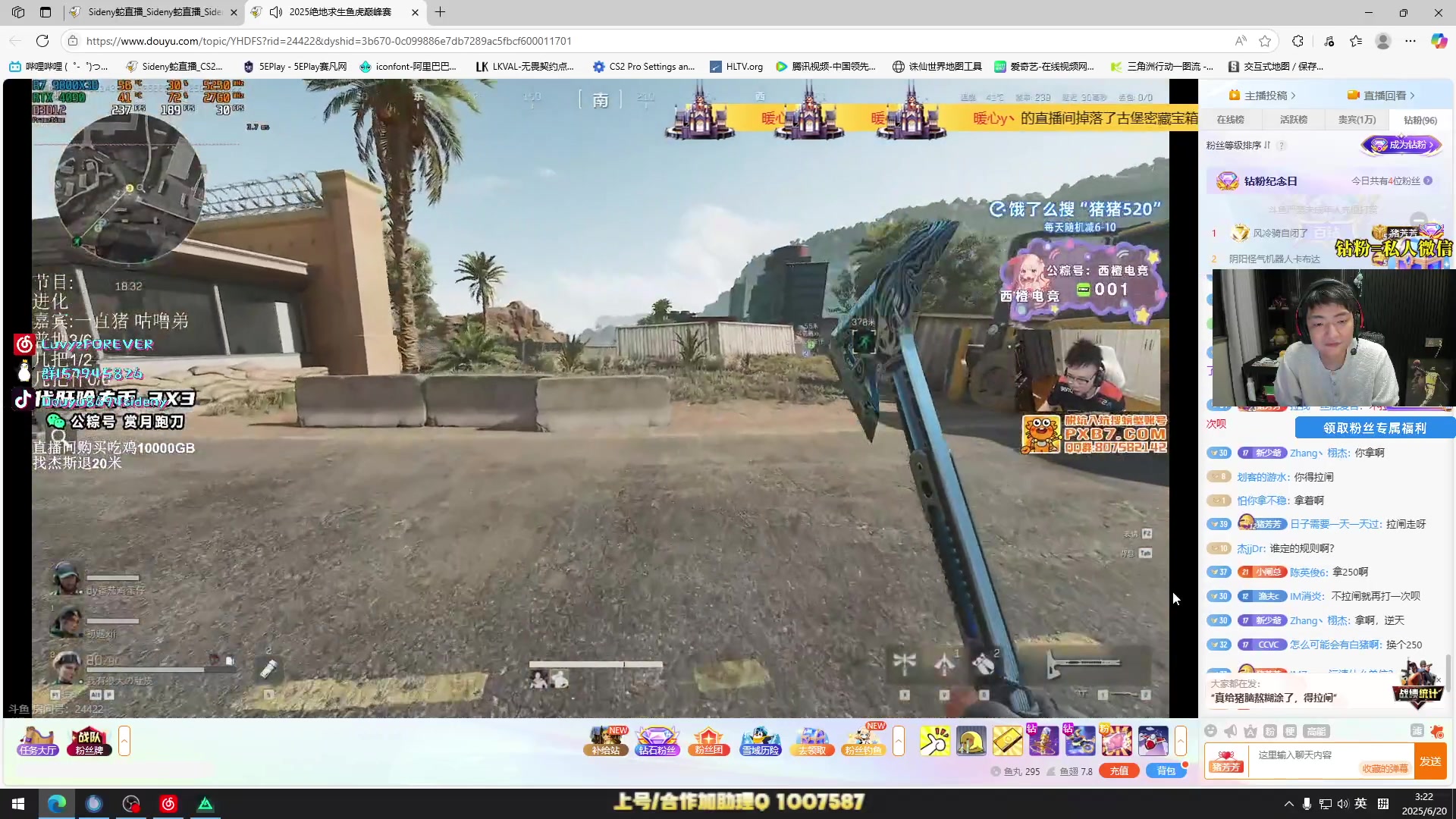Viewport: 1456px width, 819px height.
Task: Refresh the browser page
Action: (42, 41)
